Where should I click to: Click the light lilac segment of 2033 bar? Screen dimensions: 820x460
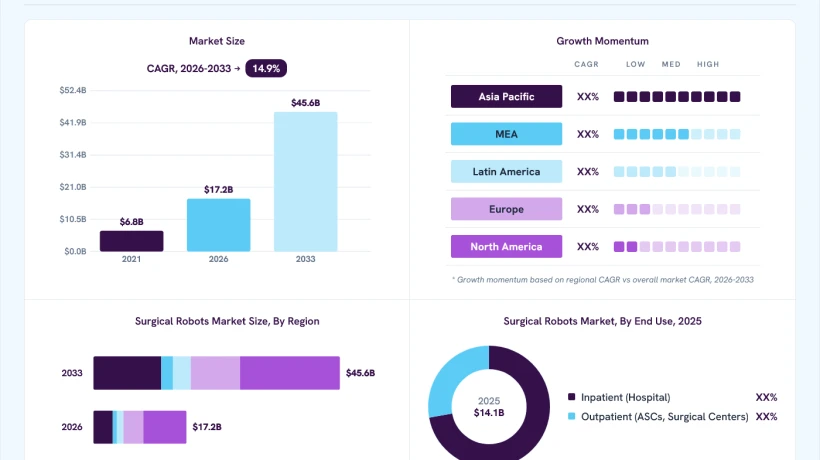click(x=215, y=373)
